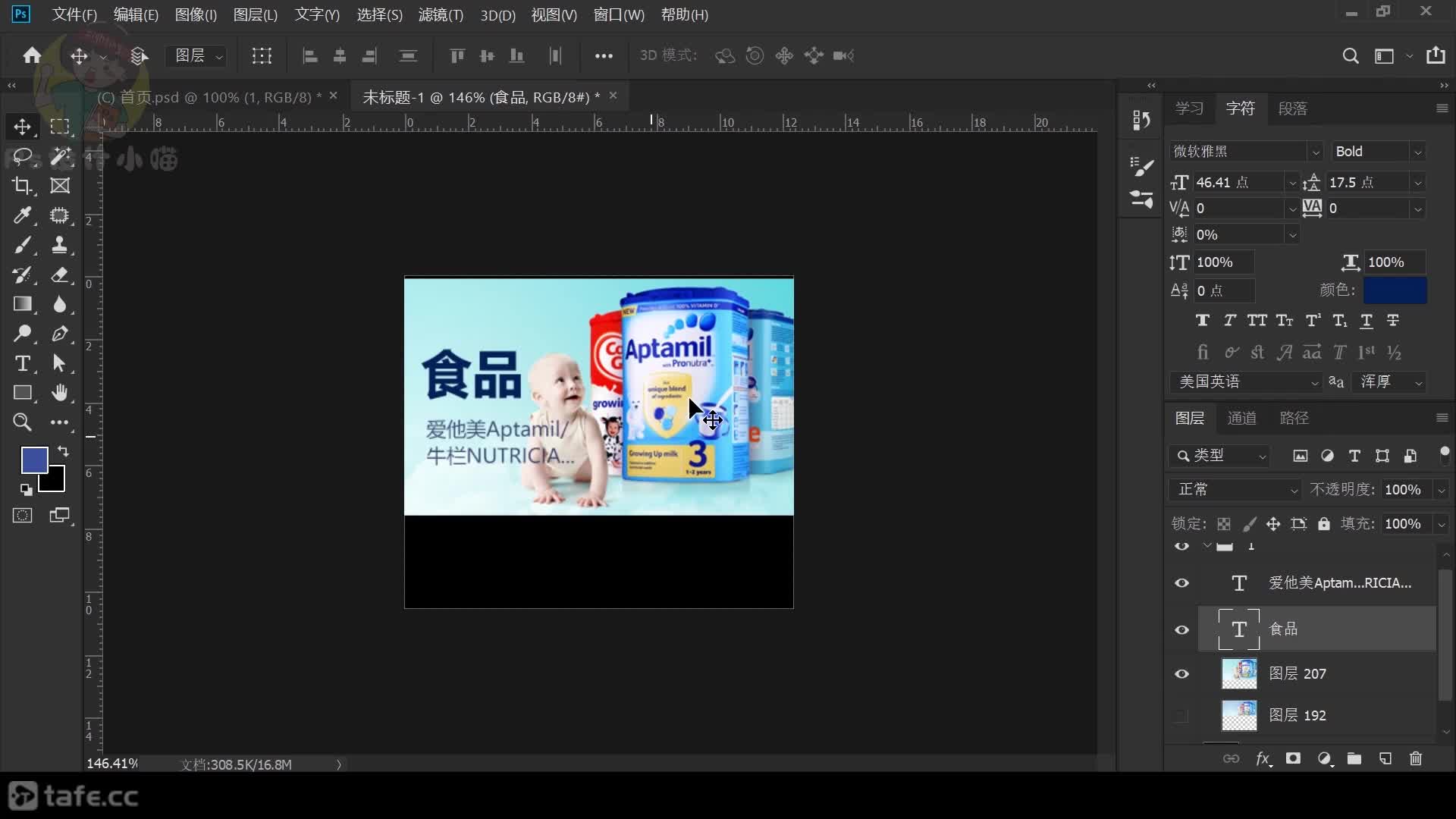The width and height of the screenshot is (1456, 819).
Task: Create new adjustment layer icon
Action: pos(1325,758)
